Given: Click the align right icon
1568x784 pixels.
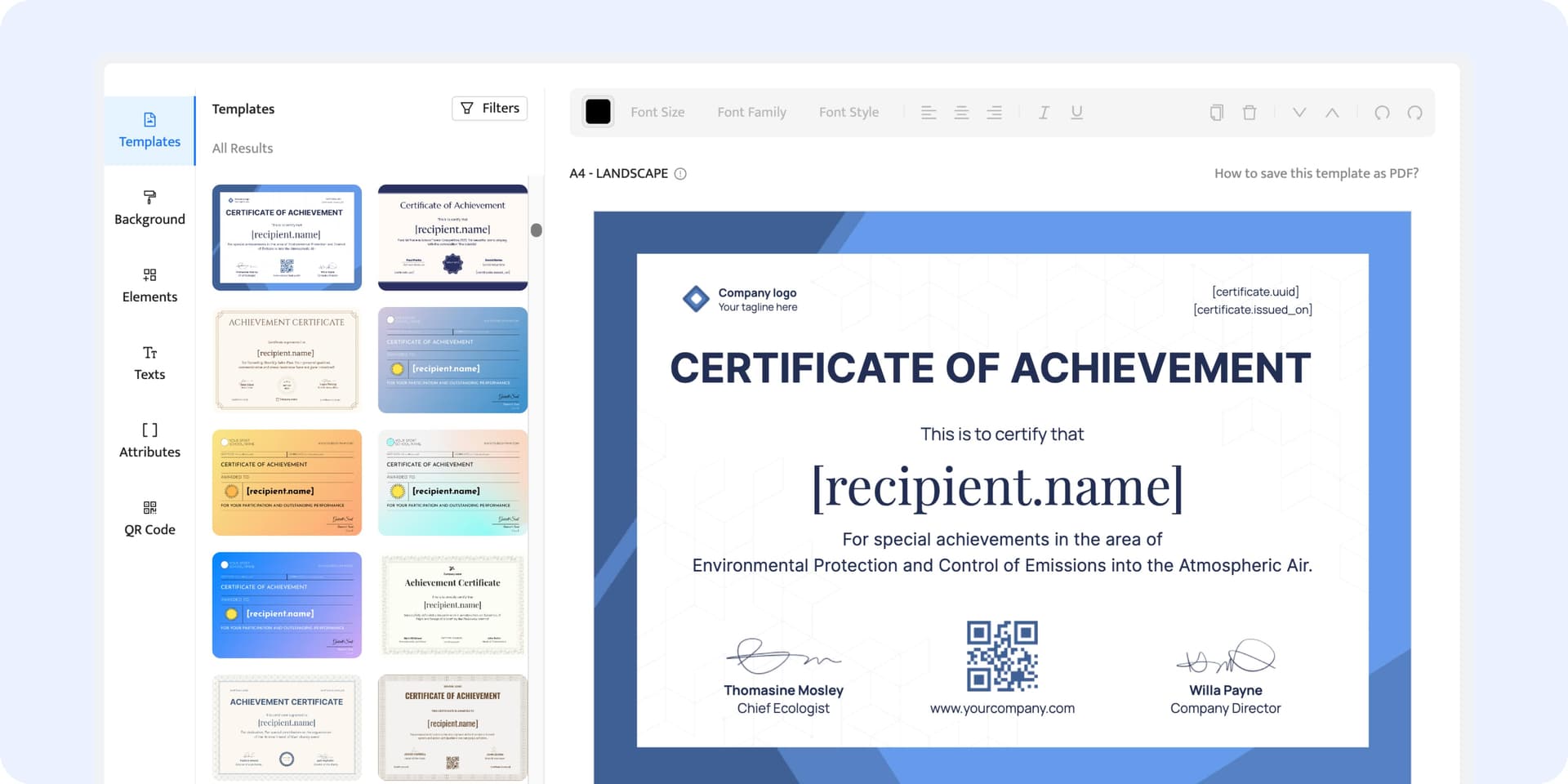Looking at the screenshot, I should point(994,113).
